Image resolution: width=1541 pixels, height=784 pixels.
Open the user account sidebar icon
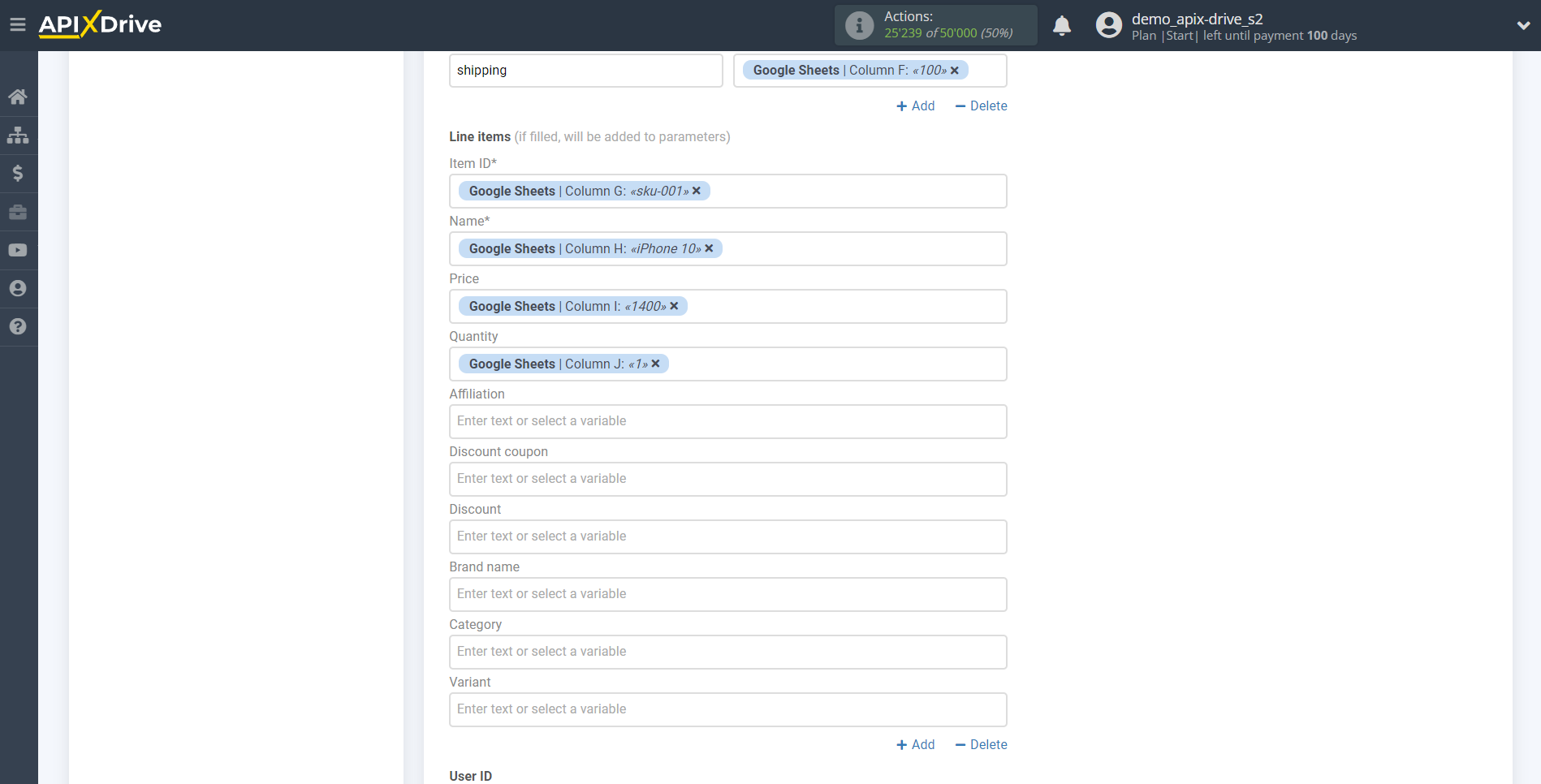[18, 288]
